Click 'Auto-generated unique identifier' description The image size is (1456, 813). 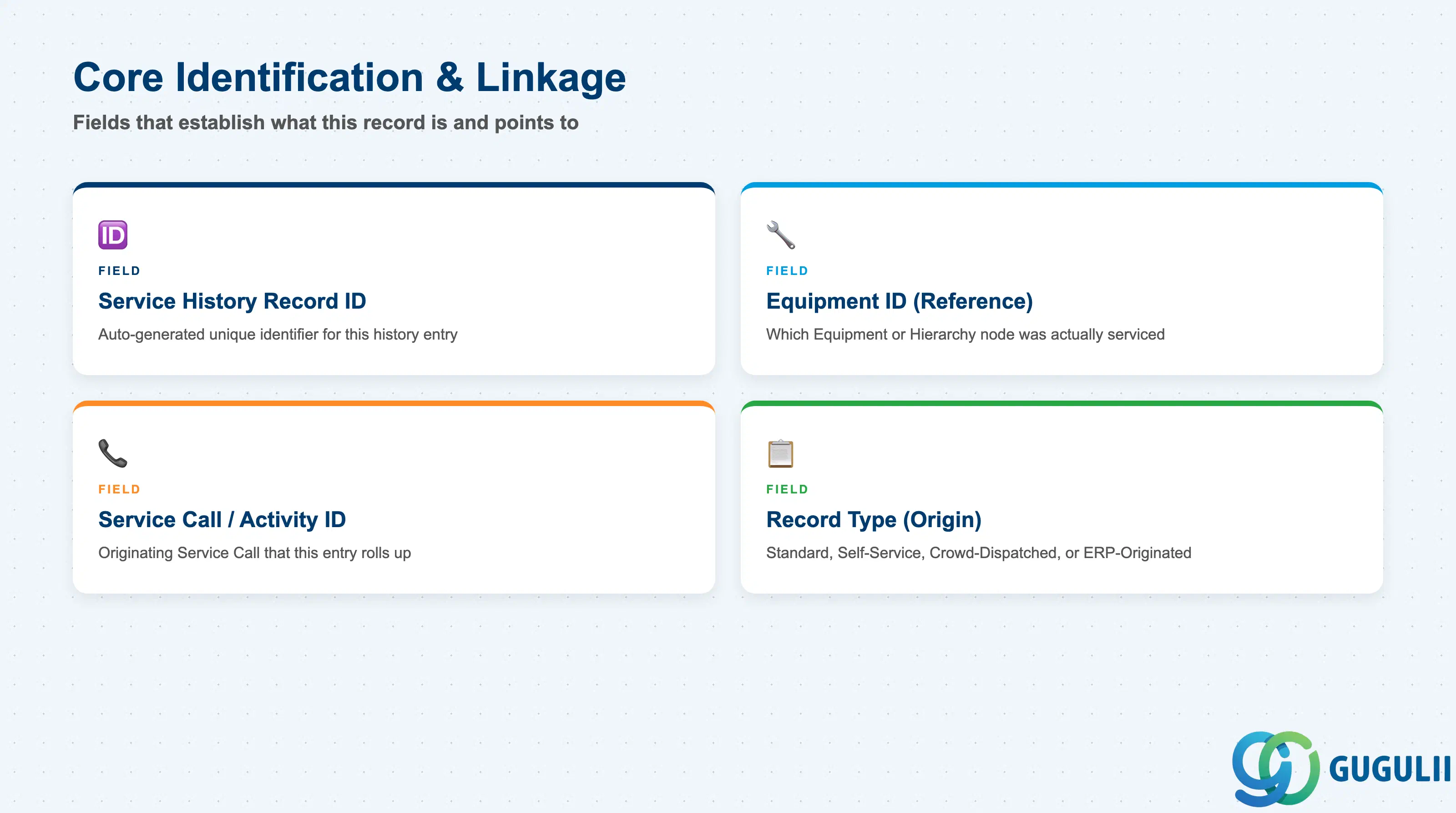(x=278, y=334)
